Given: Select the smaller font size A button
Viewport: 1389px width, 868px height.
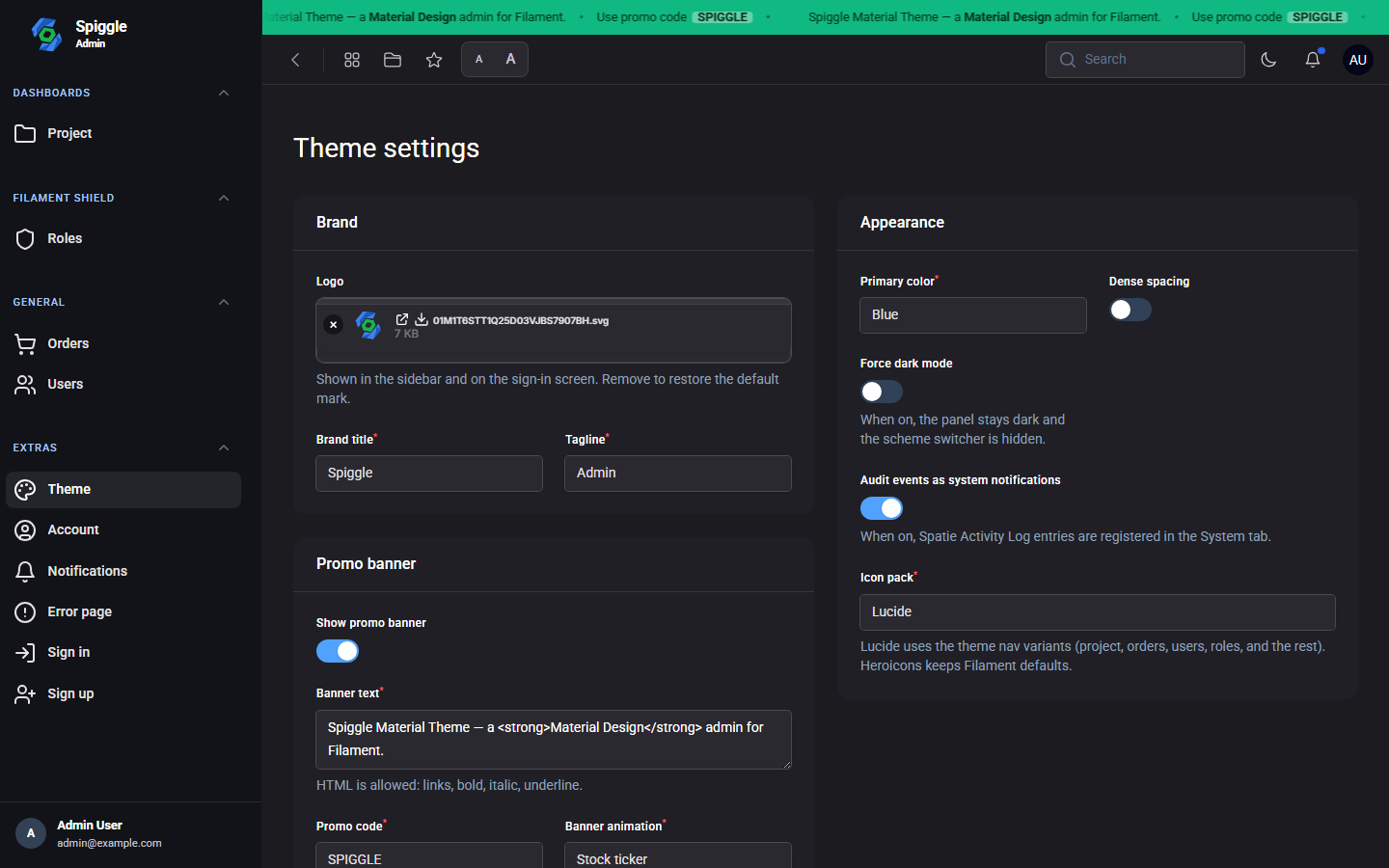Looking at the screenshot, I should 479,60.
